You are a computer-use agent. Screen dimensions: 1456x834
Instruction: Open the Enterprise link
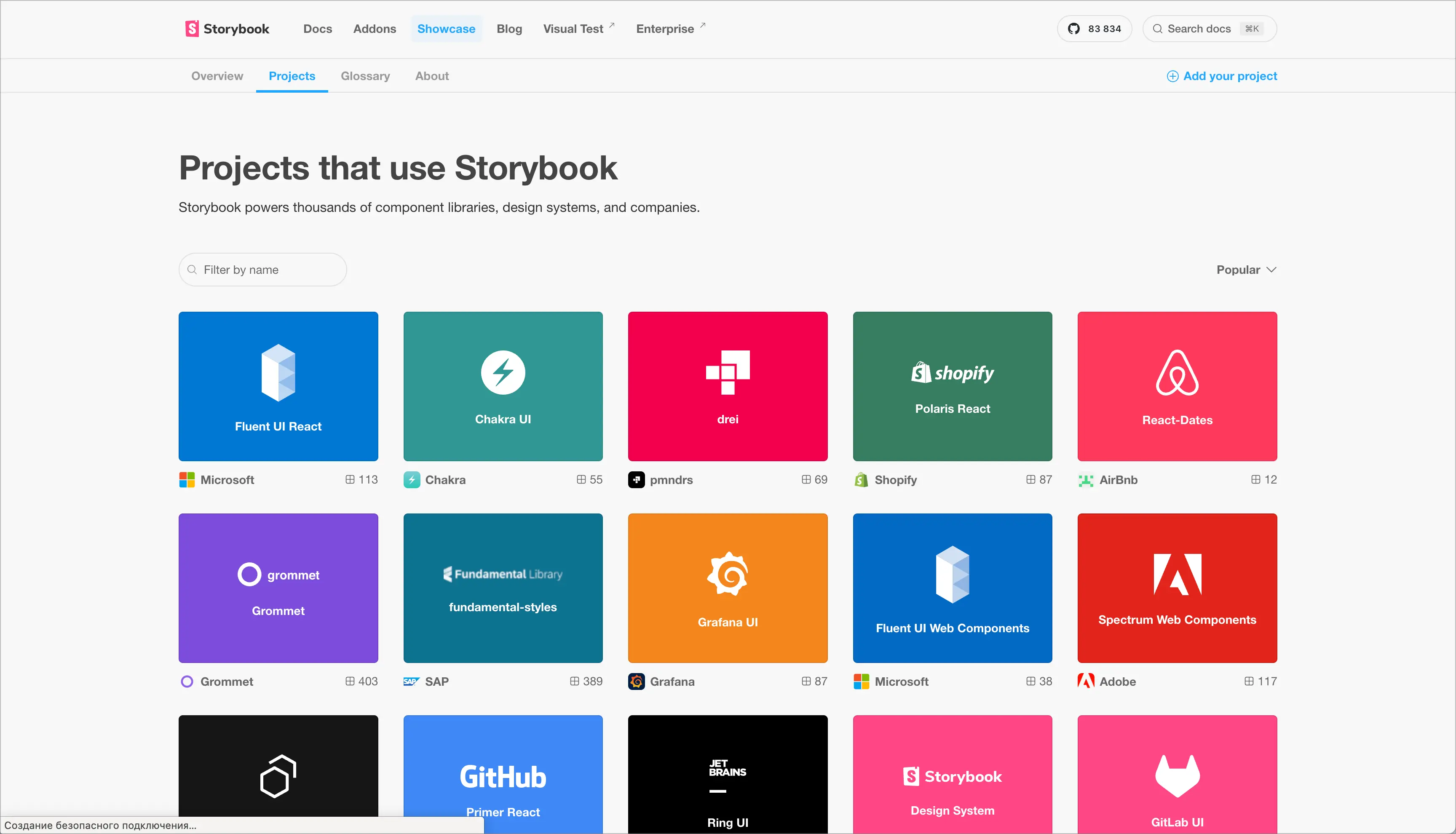pyautogui.click(x=671, y=29)
